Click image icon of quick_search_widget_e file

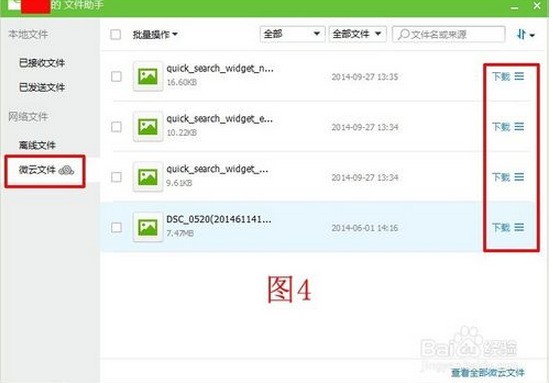pos(148,127)
